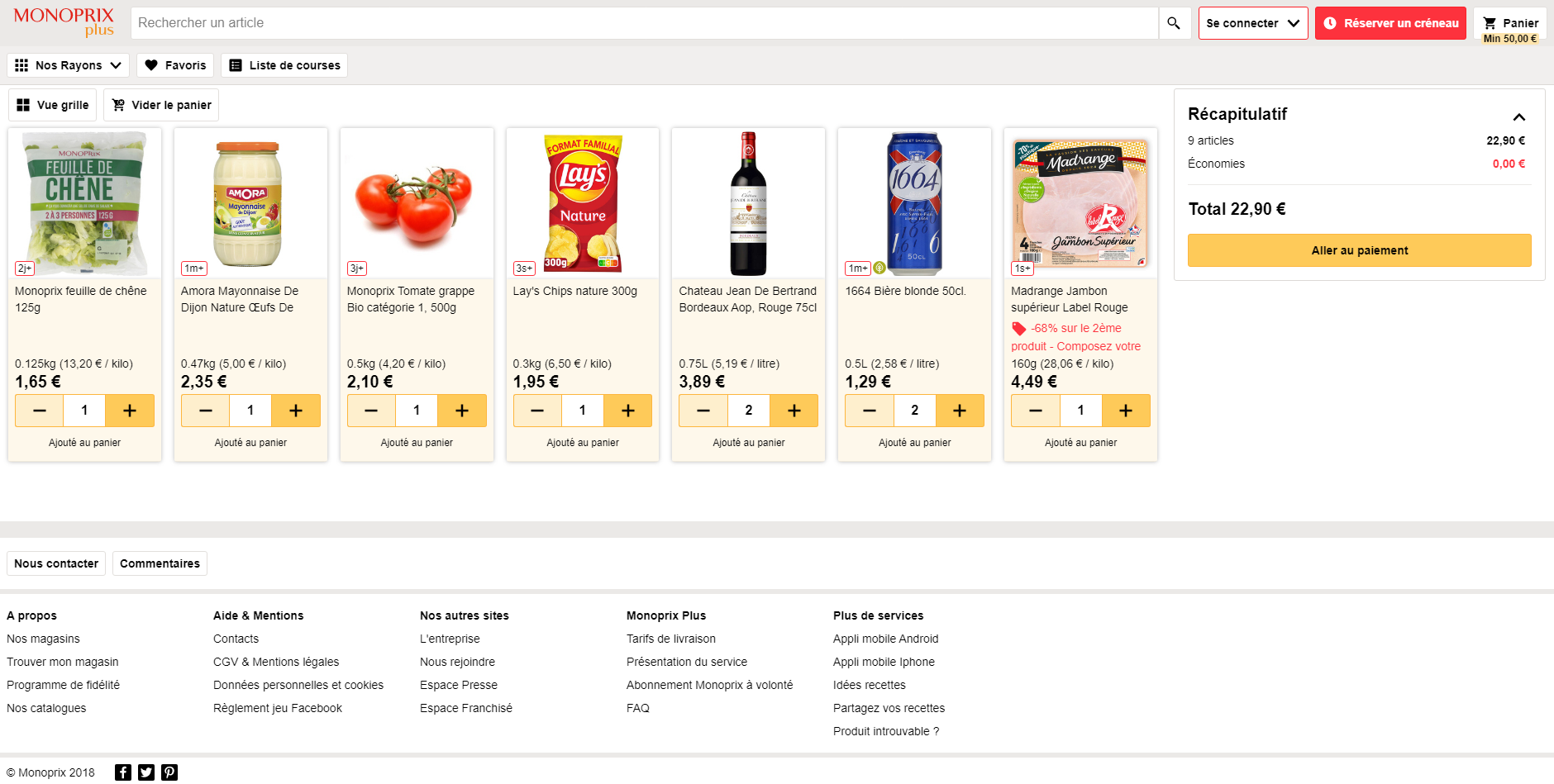Add one more Chateau Jean De Bertrand
The image size is (1554, 784).
pos(794,411)
